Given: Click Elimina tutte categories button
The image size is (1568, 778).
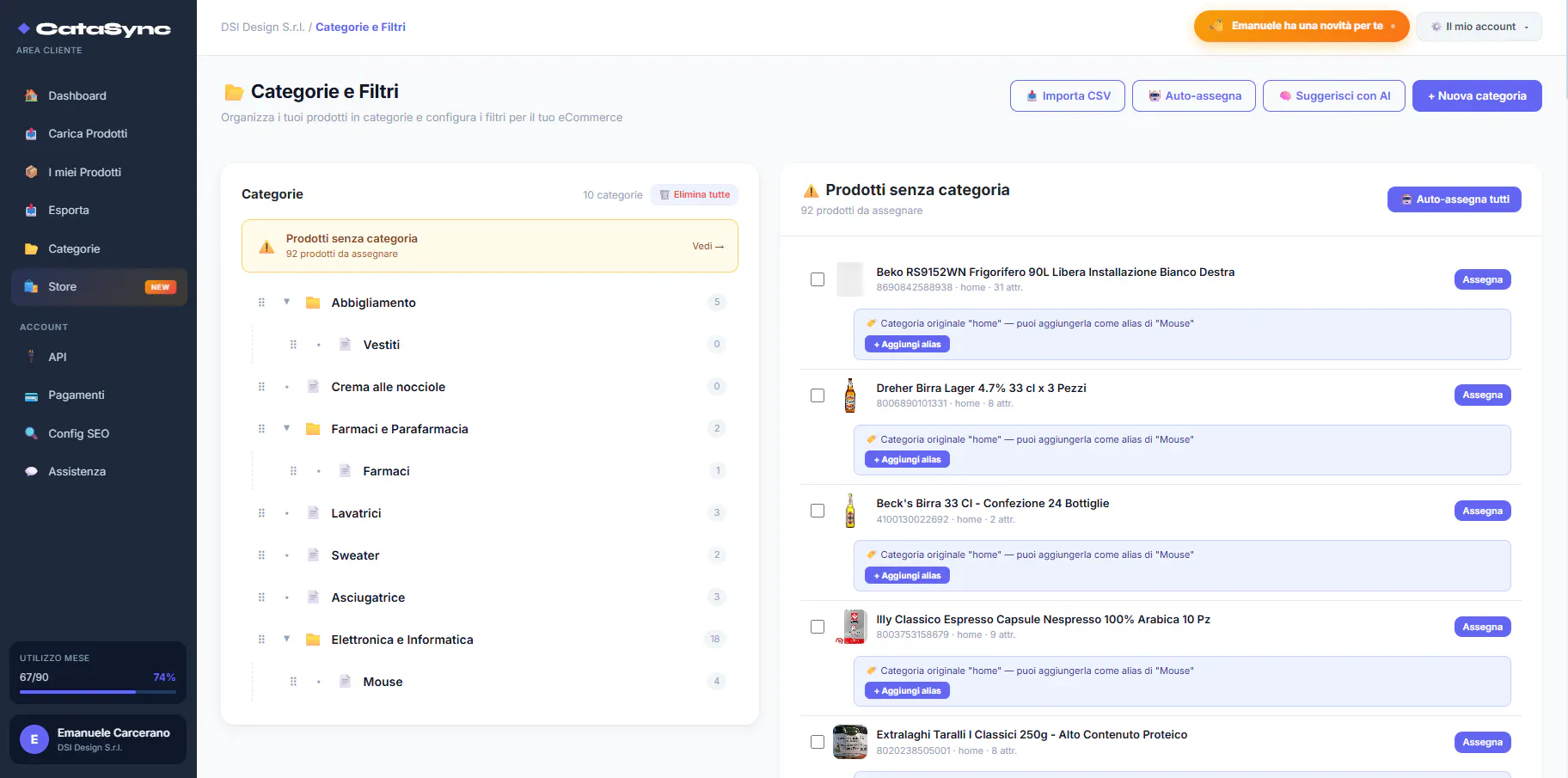Looking at the screenshot, I should pyautogui.click(x=695, y=194).
